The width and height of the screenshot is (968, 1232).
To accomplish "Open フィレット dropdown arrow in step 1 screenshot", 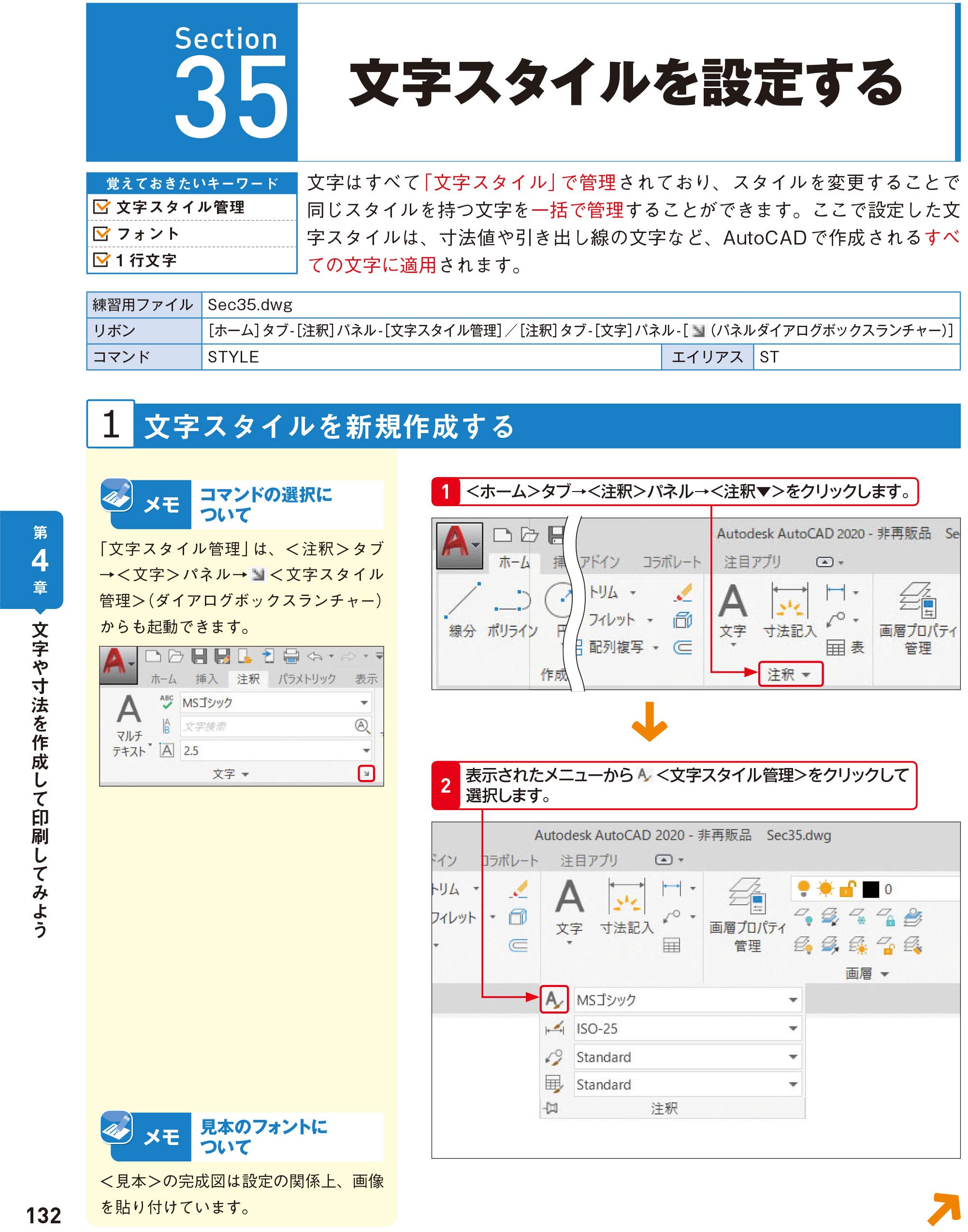I will [x=650, y=620].
